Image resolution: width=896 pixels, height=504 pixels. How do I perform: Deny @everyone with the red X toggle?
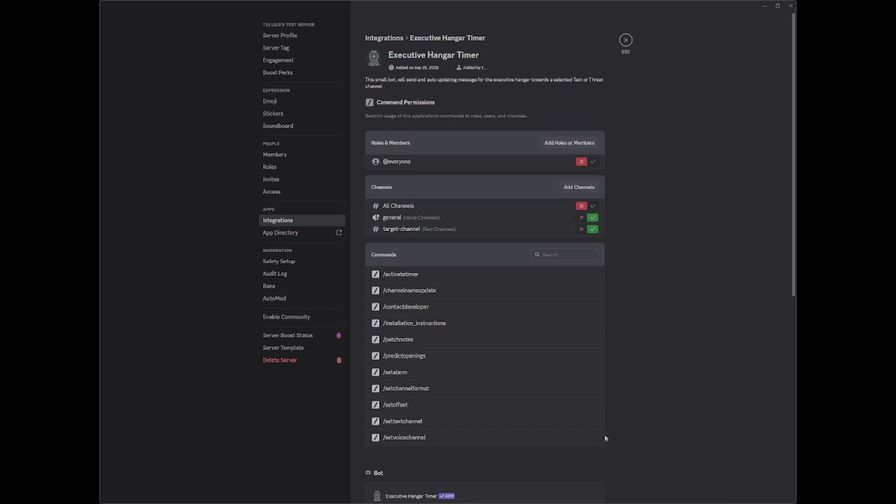pos(581,162)
